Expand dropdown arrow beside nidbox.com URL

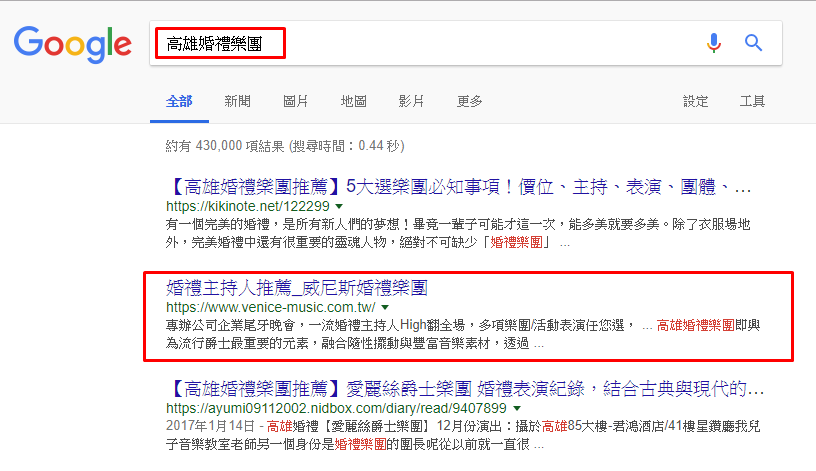coord(517,408)
